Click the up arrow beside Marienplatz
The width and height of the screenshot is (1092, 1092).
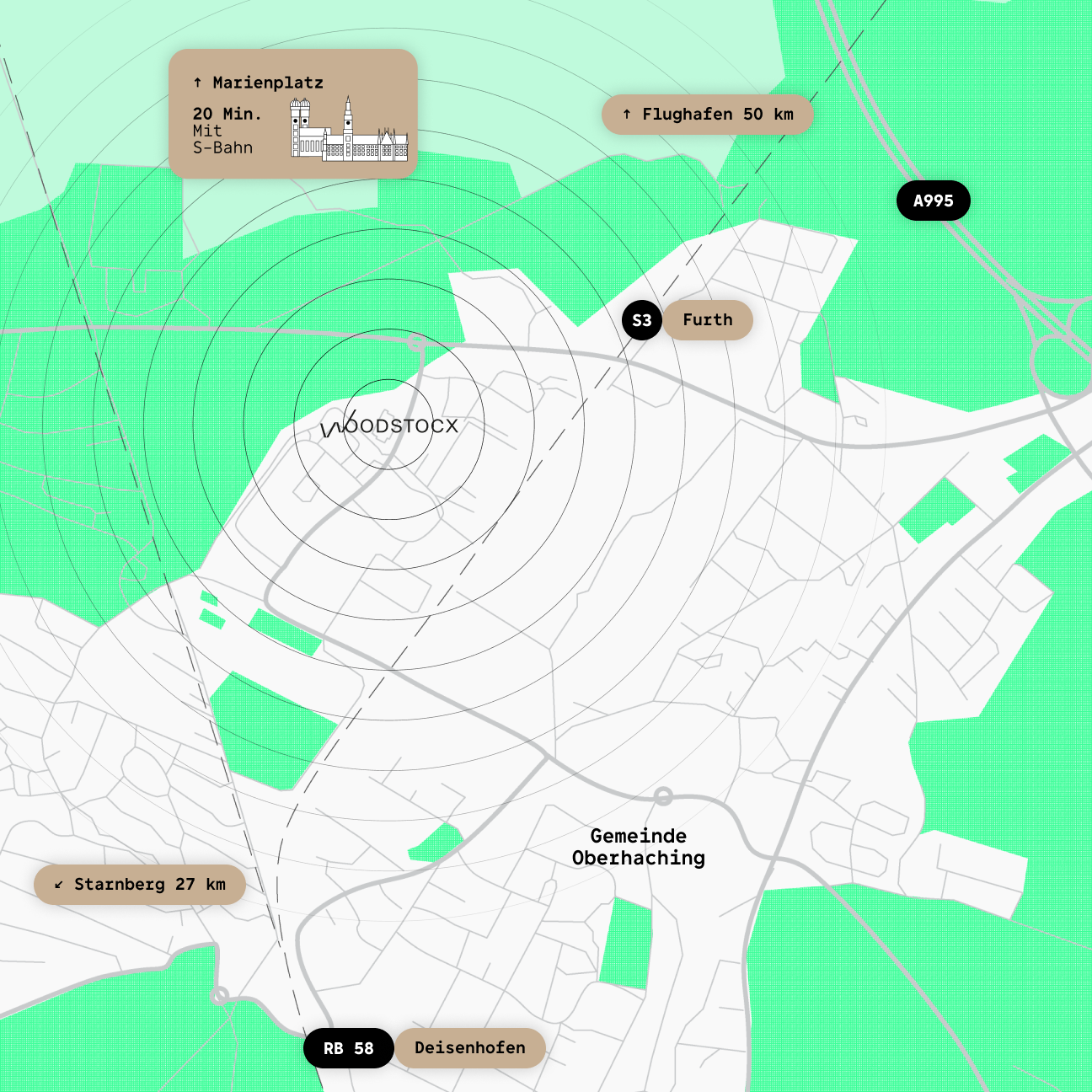(x=198, y=83)
